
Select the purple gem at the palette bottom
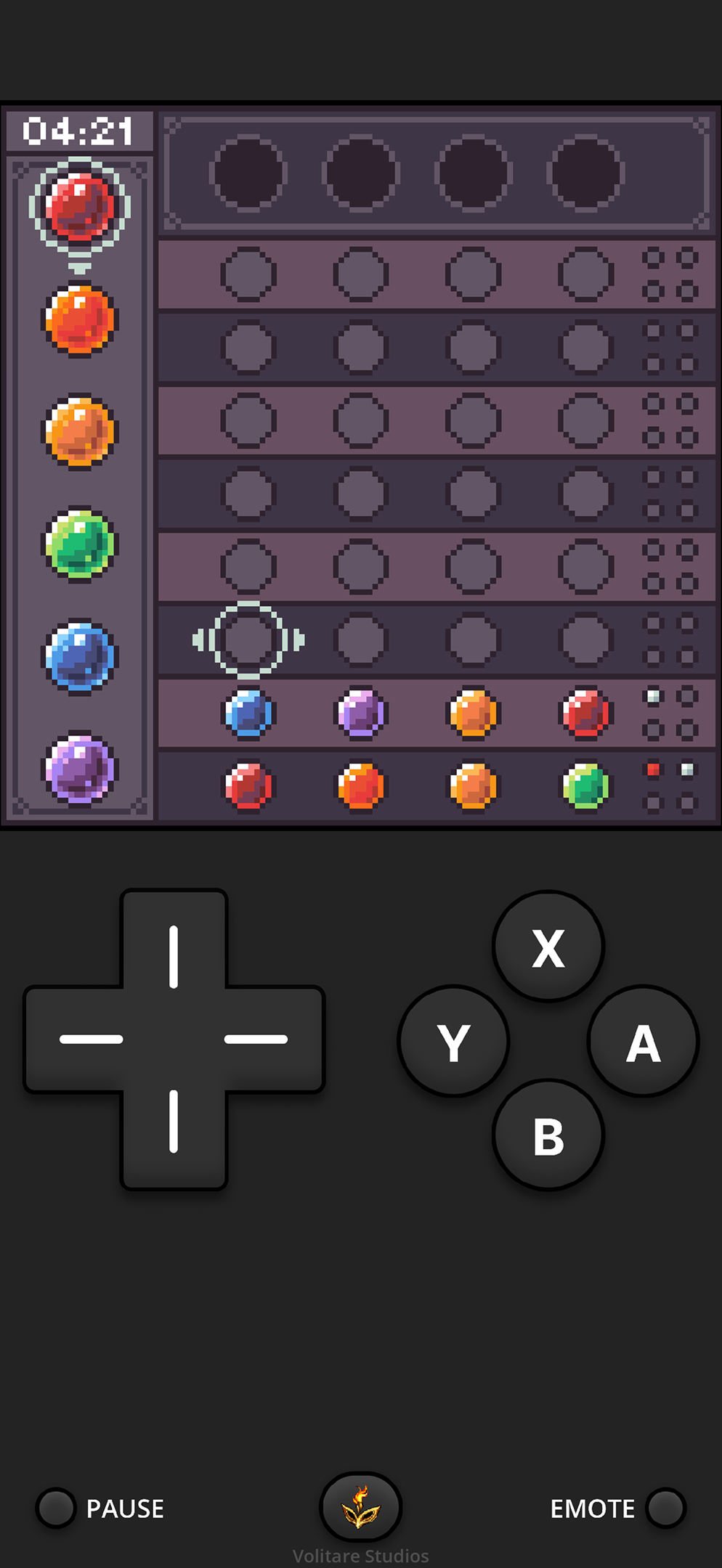[80, 769]
